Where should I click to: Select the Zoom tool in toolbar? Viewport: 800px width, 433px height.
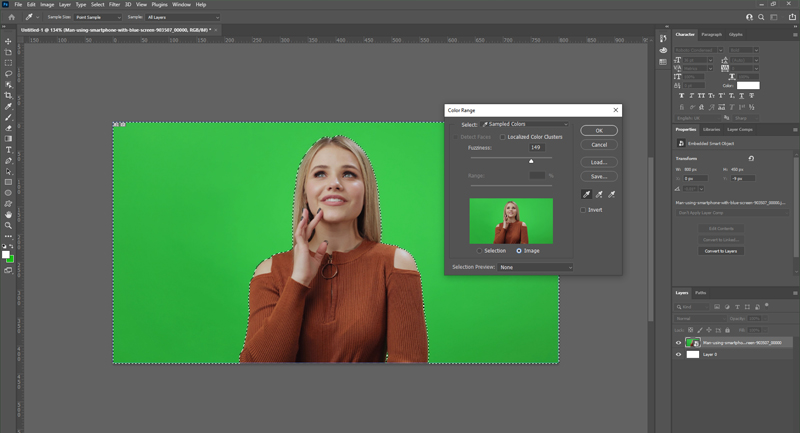tap(8, 225)
